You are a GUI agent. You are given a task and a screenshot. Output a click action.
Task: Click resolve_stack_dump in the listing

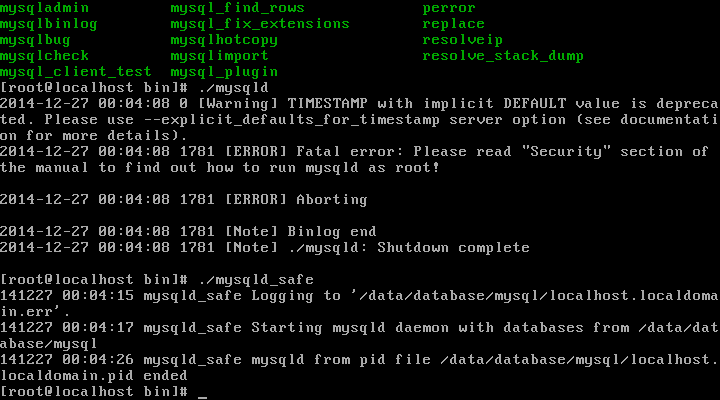[503, 56]
